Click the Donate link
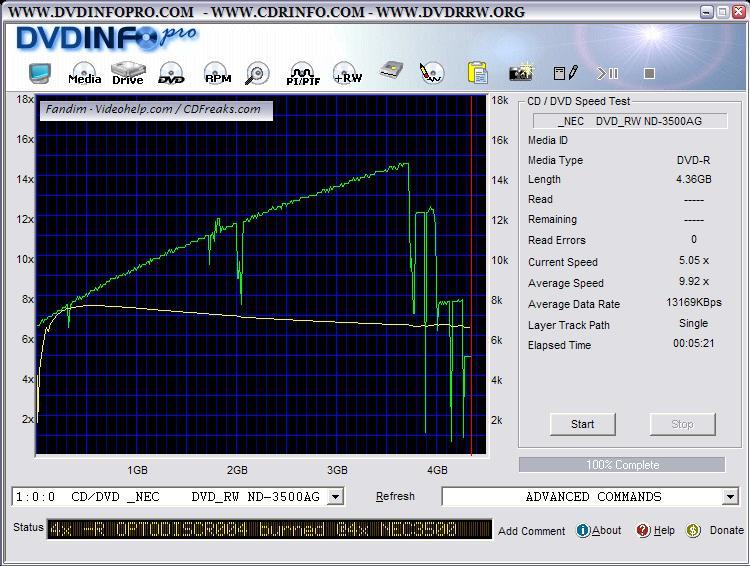 click(x=727, y=530)
